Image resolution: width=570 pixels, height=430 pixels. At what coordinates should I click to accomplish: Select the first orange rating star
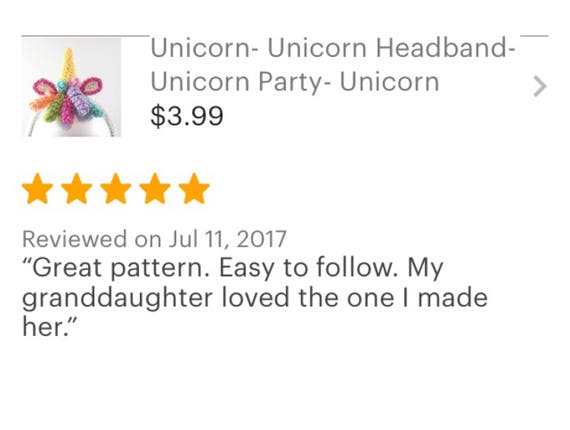(37, 188)
